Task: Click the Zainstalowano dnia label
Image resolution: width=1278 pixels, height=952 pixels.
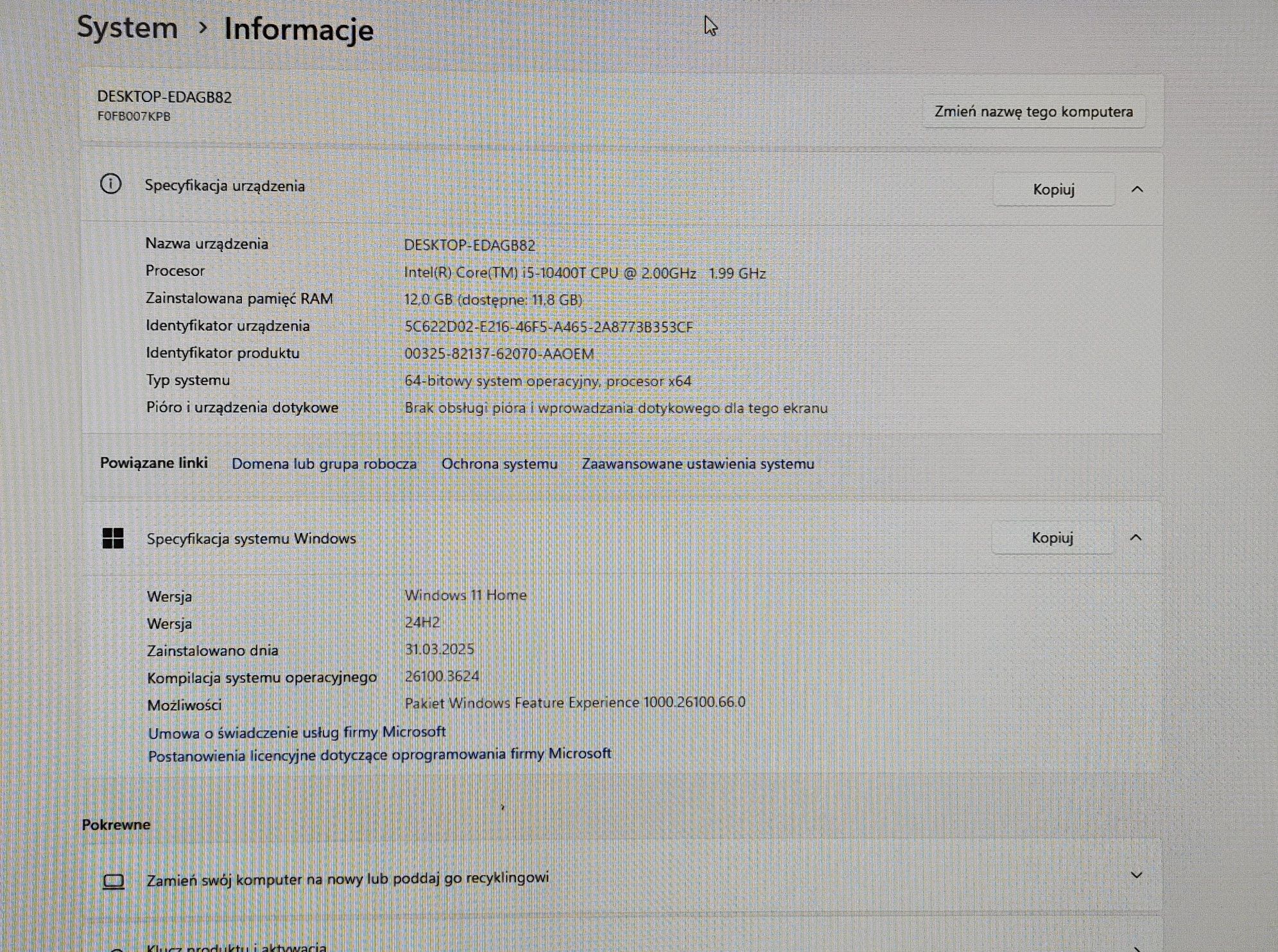Action: 212,650
